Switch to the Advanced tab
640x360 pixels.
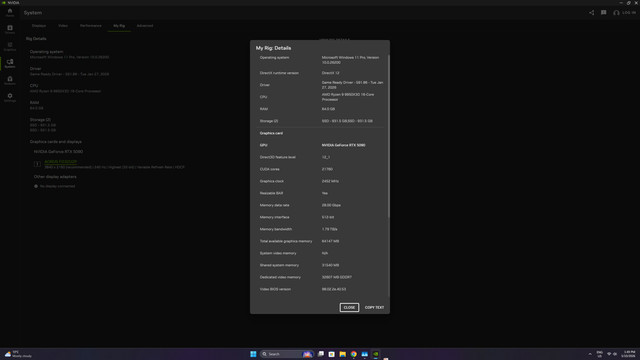(145, 26)
